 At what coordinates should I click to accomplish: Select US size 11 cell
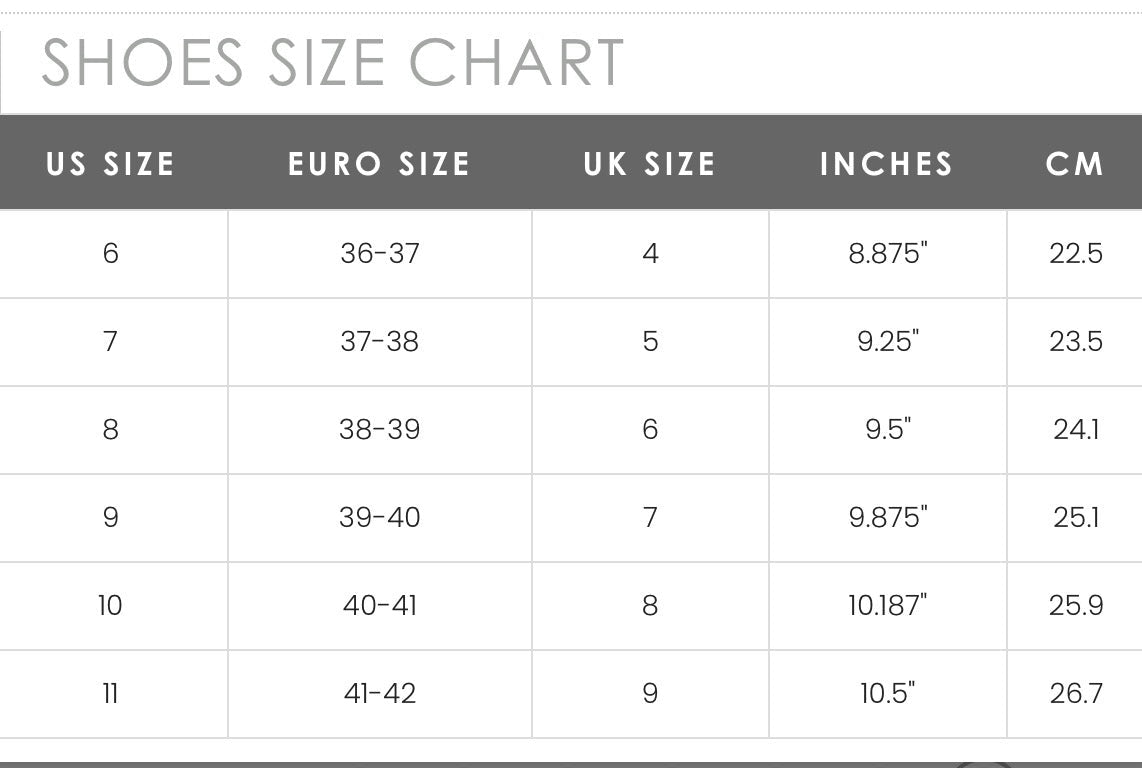pyautogui.click(x=110, y=693)
